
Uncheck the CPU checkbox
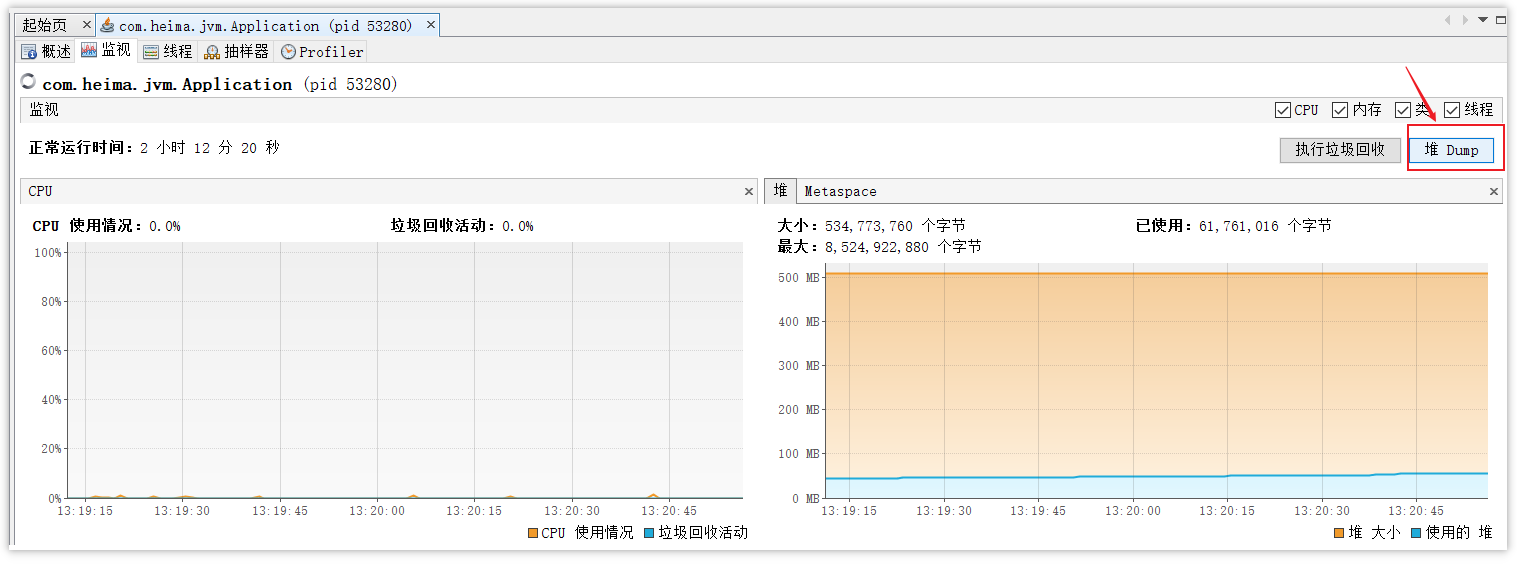1283,110
